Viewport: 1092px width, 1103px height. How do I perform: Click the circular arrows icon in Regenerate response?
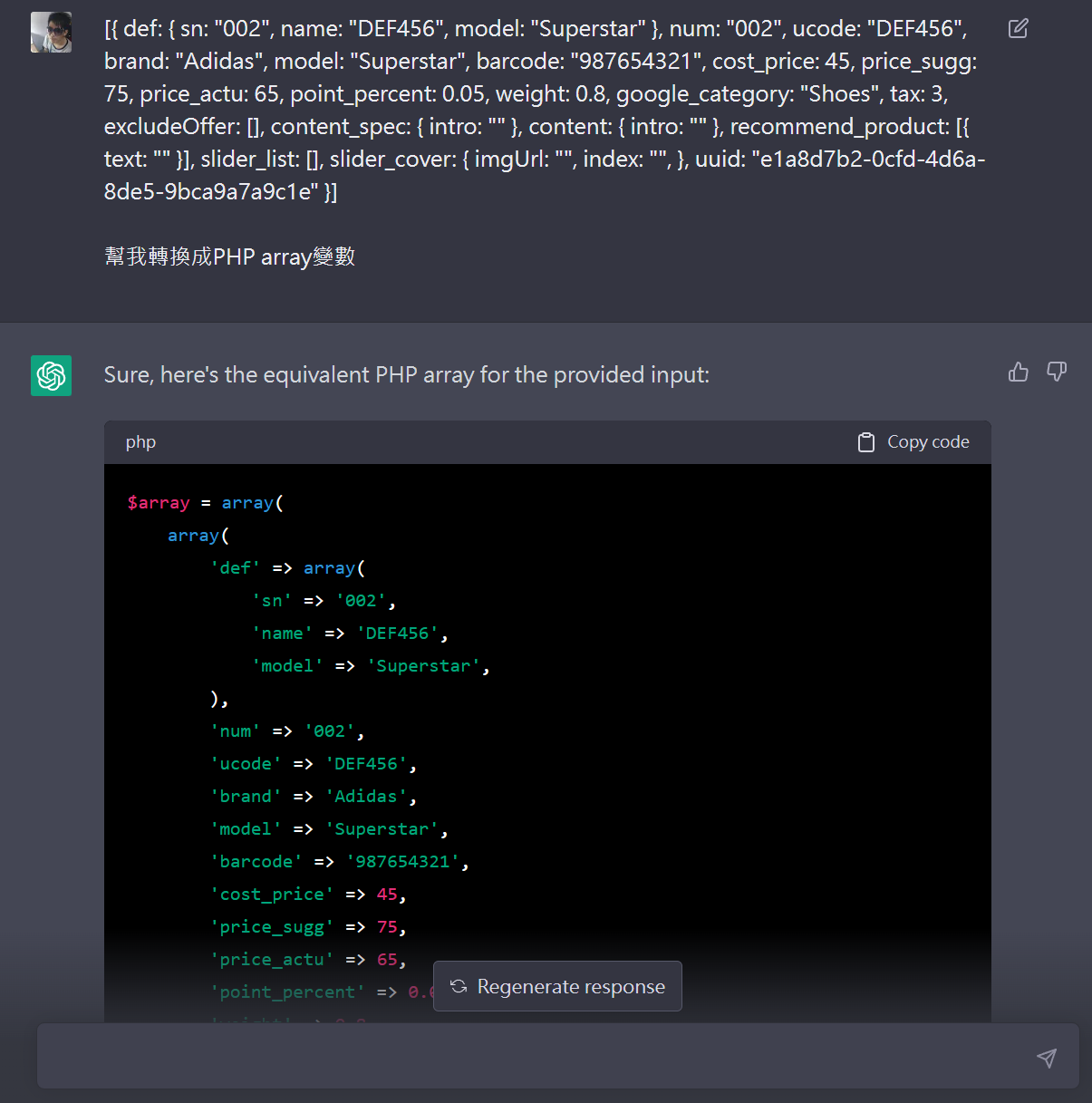pyautogui.click(x=459, y=986)
